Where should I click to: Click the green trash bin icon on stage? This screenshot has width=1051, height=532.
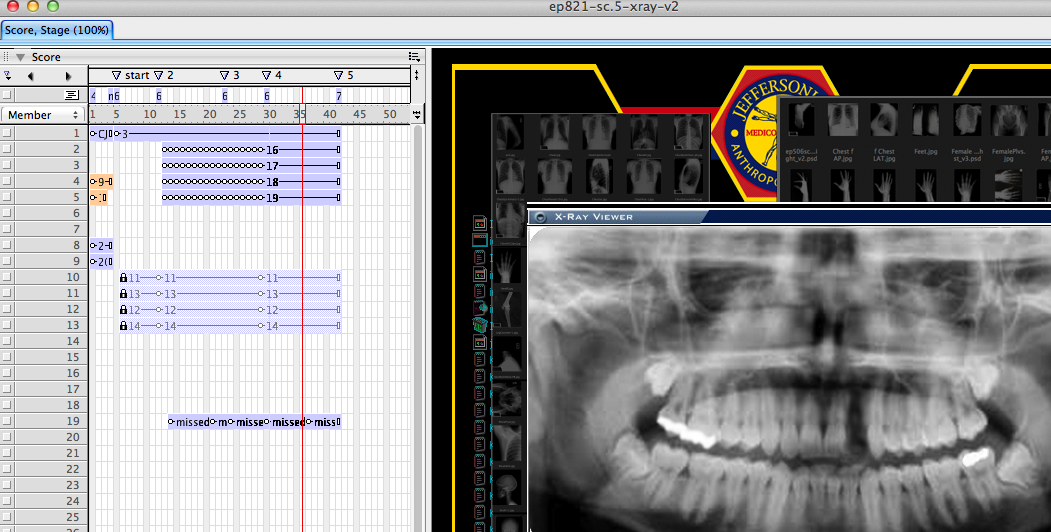[x=480, y=325]
